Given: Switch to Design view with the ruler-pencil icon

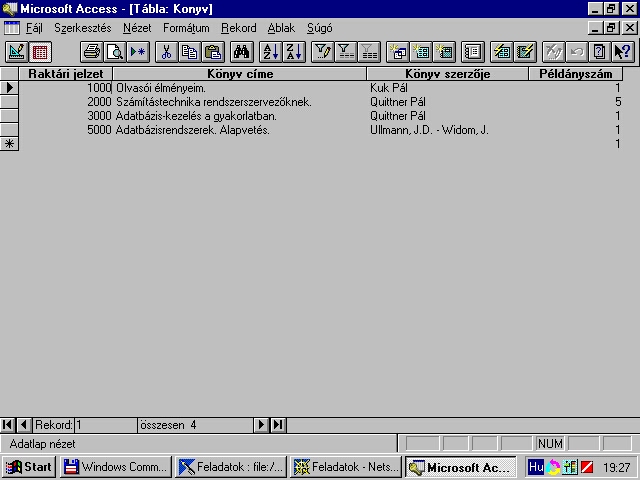Looking at the screenshot, I should pyautogui.click(x=17, y=52).
